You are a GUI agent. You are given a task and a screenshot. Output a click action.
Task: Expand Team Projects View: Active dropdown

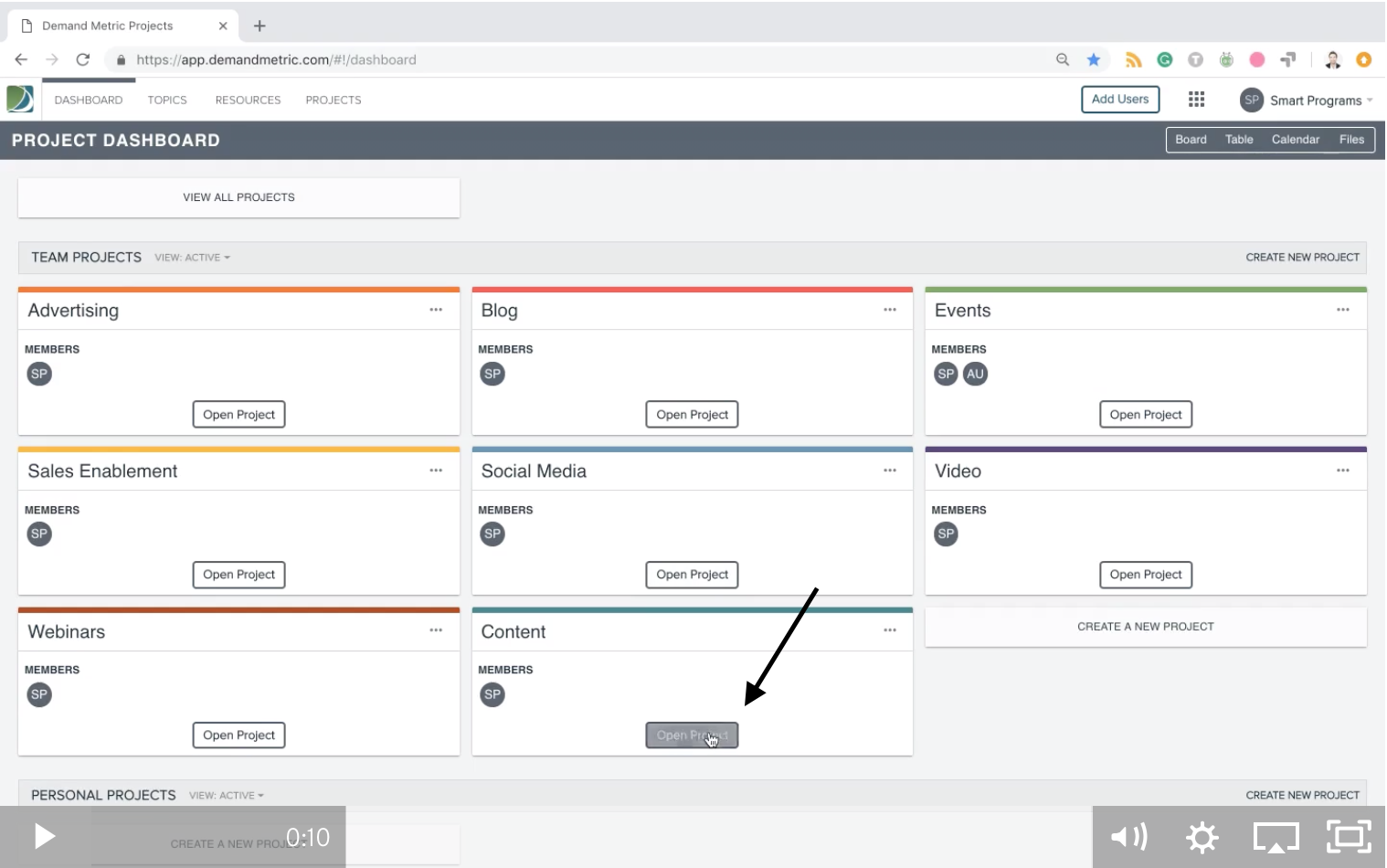click(193, 258)
